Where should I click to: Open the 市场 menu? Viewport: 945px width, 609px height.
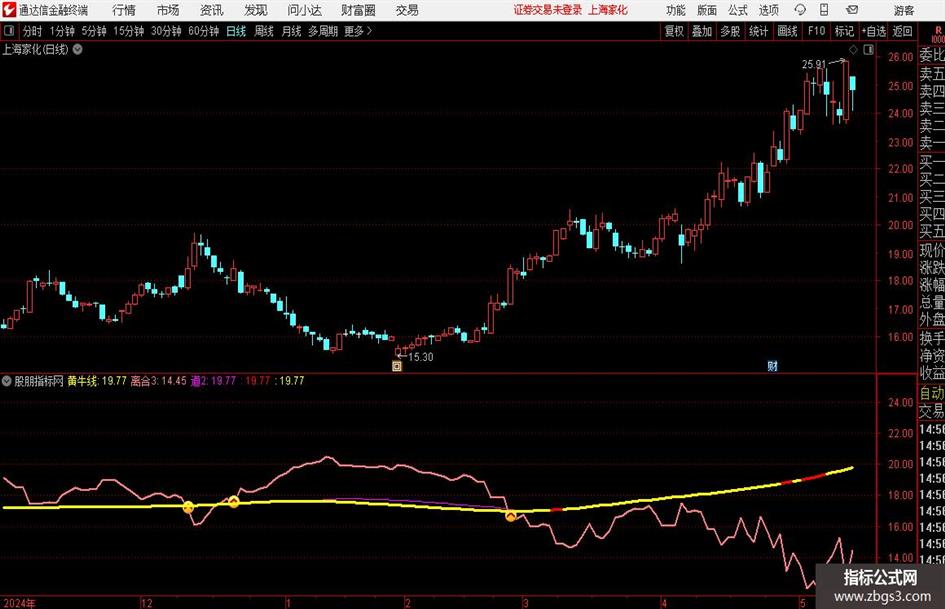coord(168,10)
